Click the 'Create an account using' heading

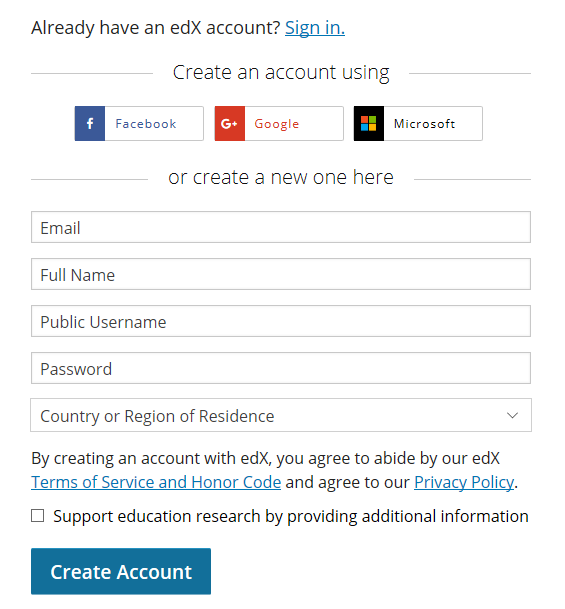coord(281,73)
